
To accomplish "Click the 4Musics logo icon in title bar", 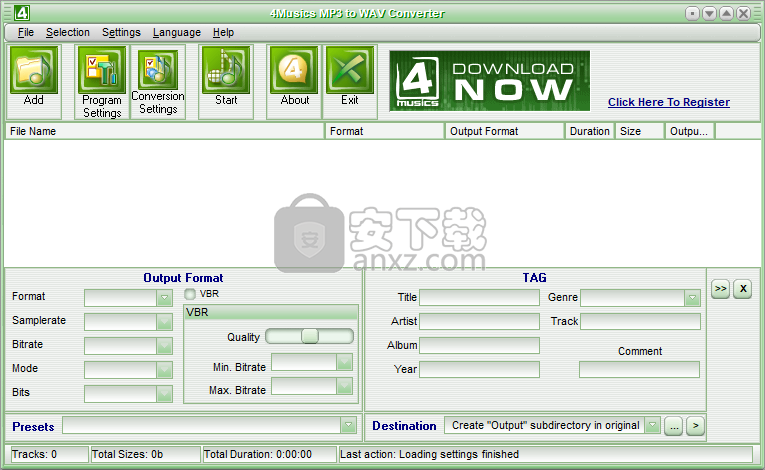I will pyautogui.click(x=21, y=13).
